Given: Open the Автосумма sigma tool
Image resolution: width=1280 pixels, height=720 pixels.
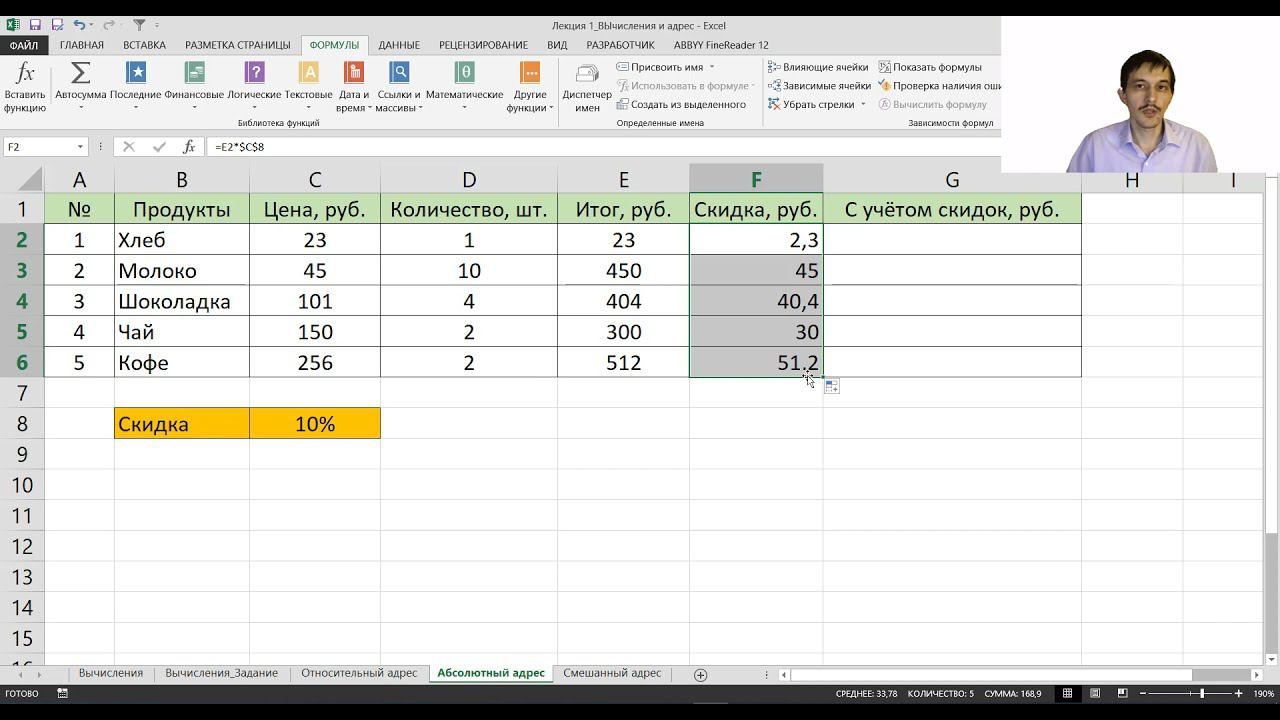Looking at the screenshot, I should pos(80,87).
